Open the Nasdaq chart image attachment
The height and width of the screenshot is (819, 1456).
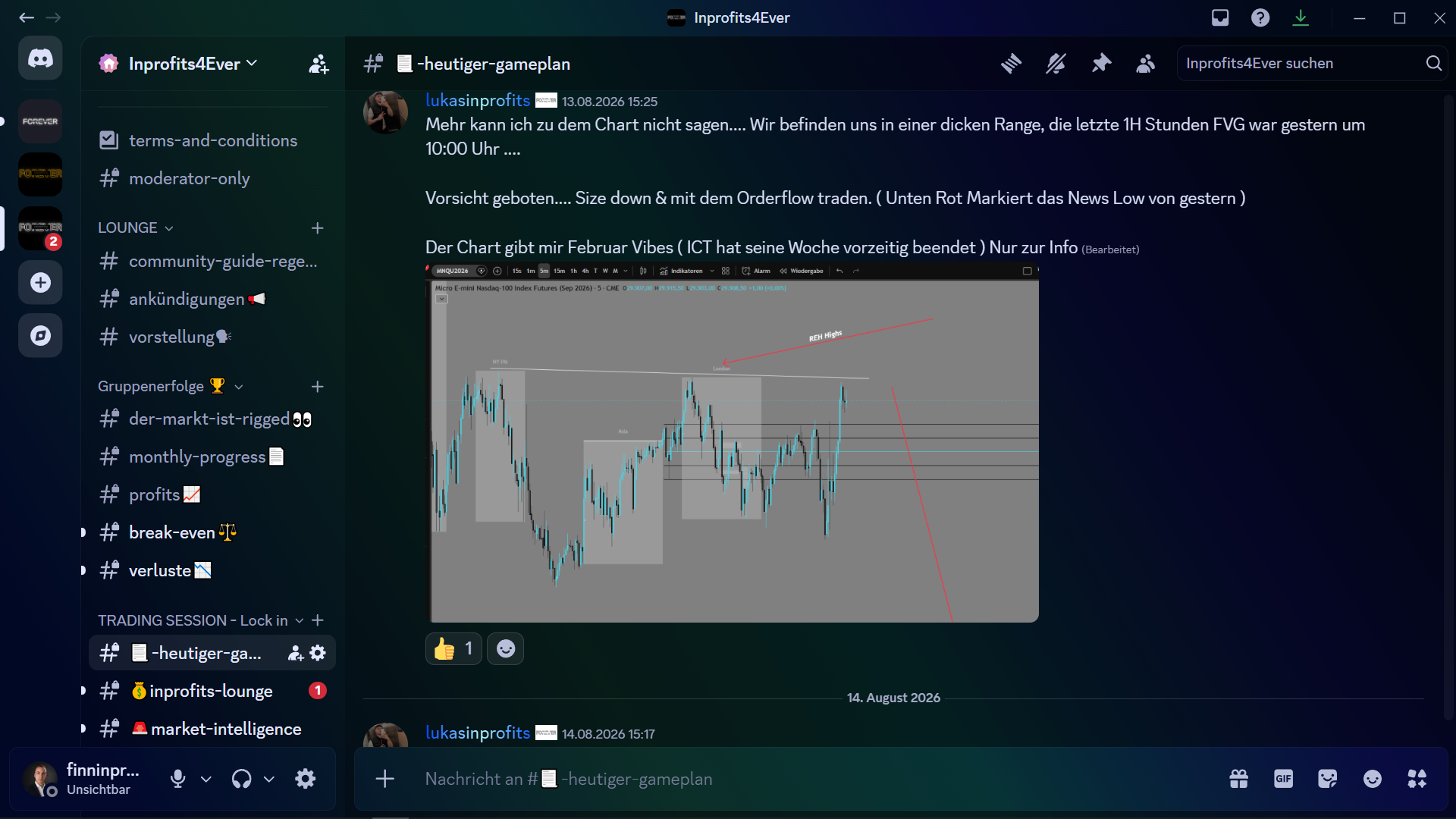[732, 443]
